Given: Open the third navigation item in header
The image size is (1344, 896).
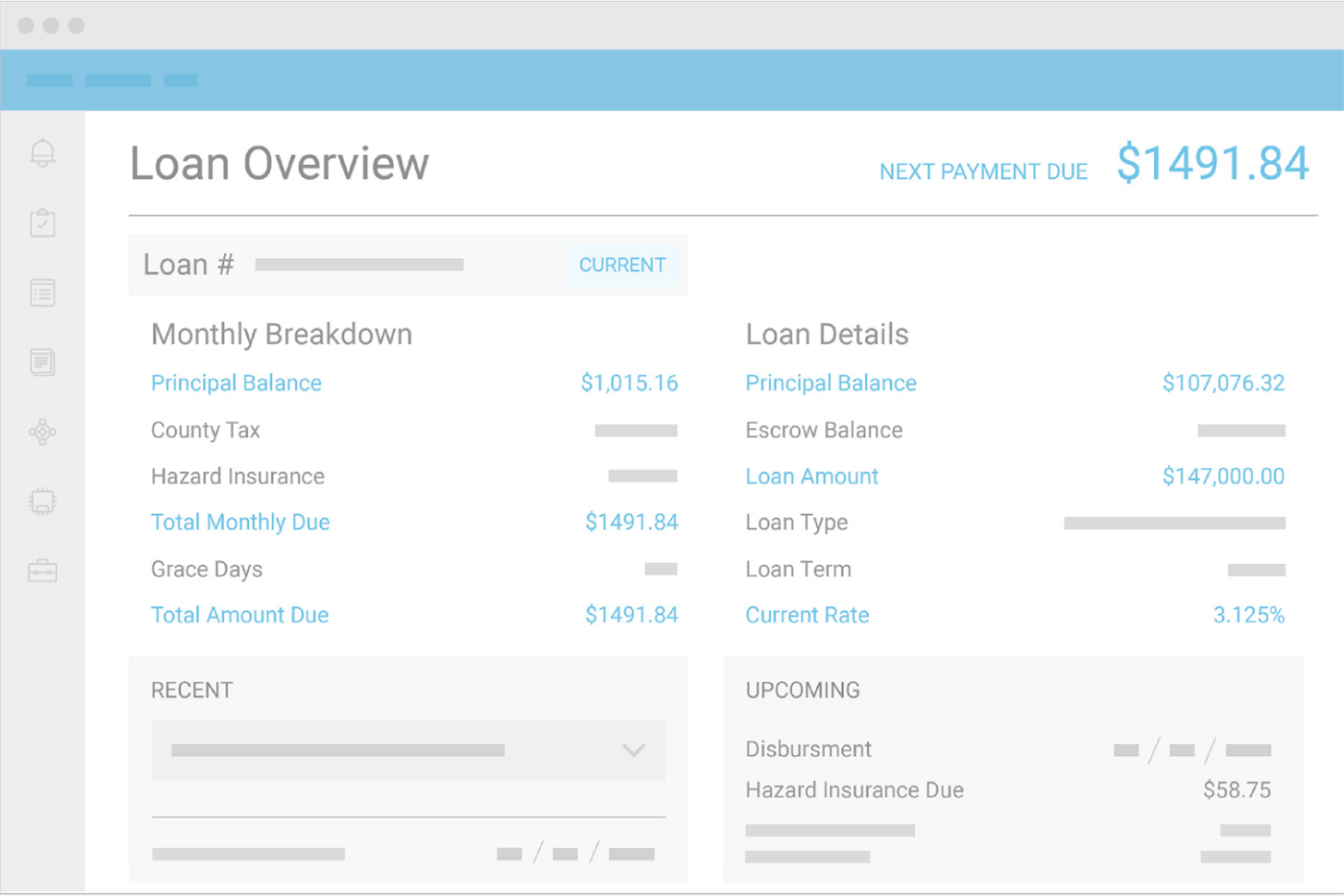Looking at the screenshot, I should pyautogui.click(x=180, y=80).
